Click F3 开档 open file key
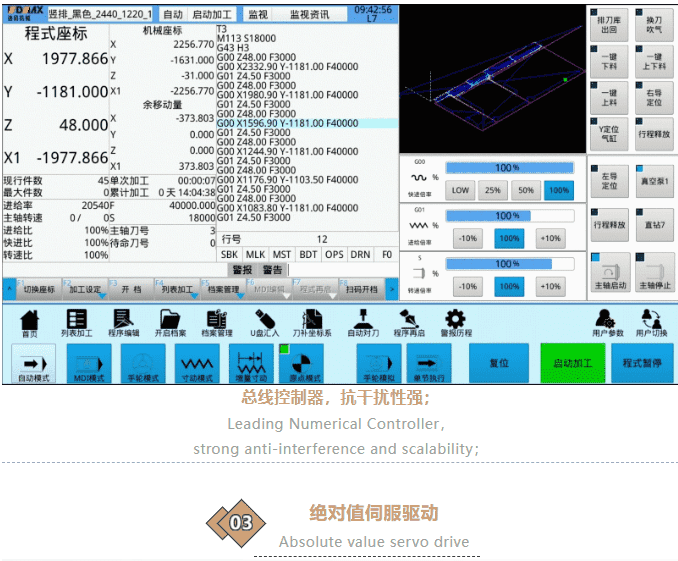This screenshot has width=678, height=561. pyautogui.click(x=131, y=289)
